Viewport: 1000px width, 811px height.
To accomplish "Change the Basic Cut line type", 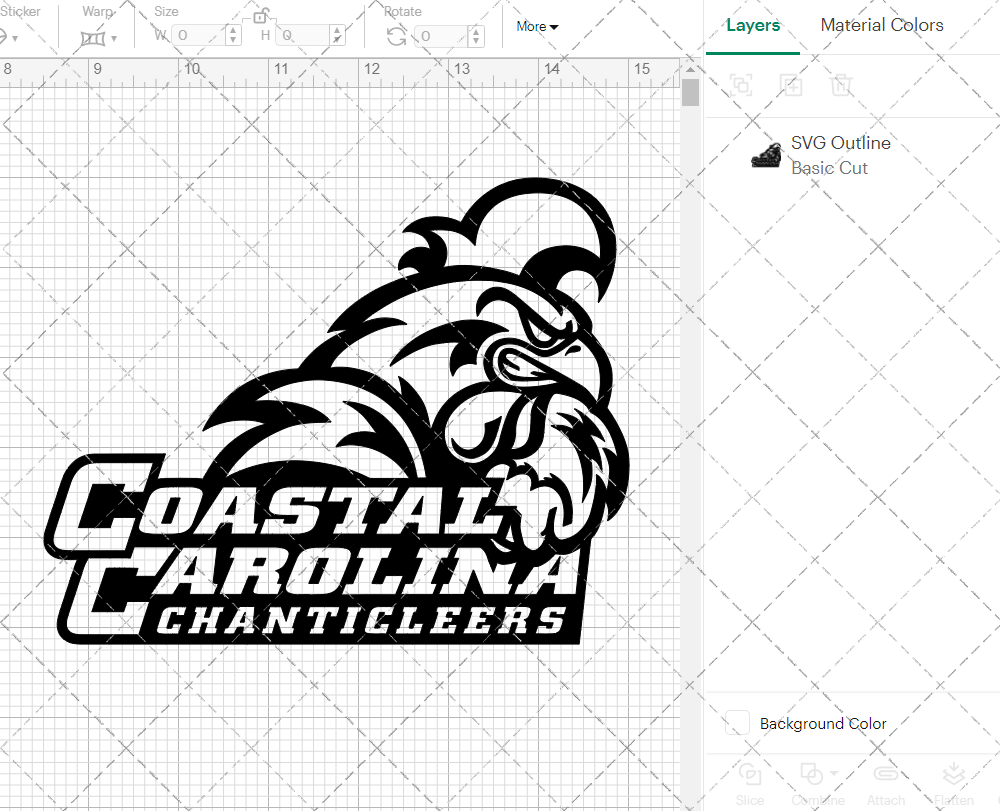I will (829, 167).
